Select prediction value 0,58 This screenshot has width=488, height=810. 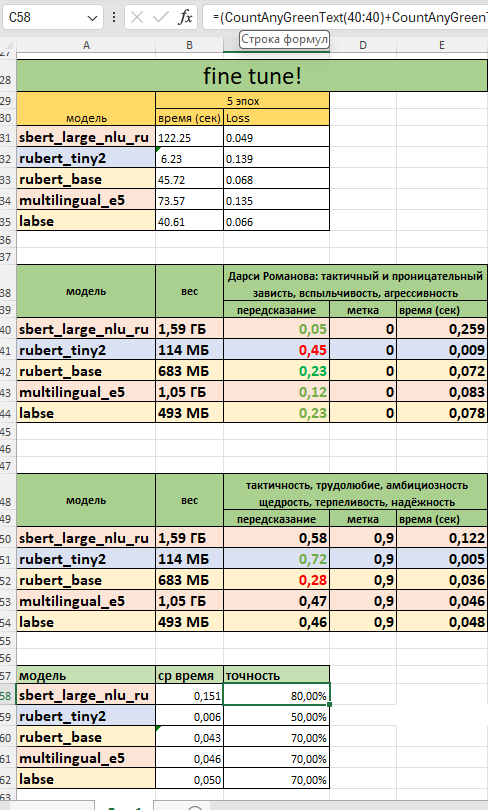(276, 538)
